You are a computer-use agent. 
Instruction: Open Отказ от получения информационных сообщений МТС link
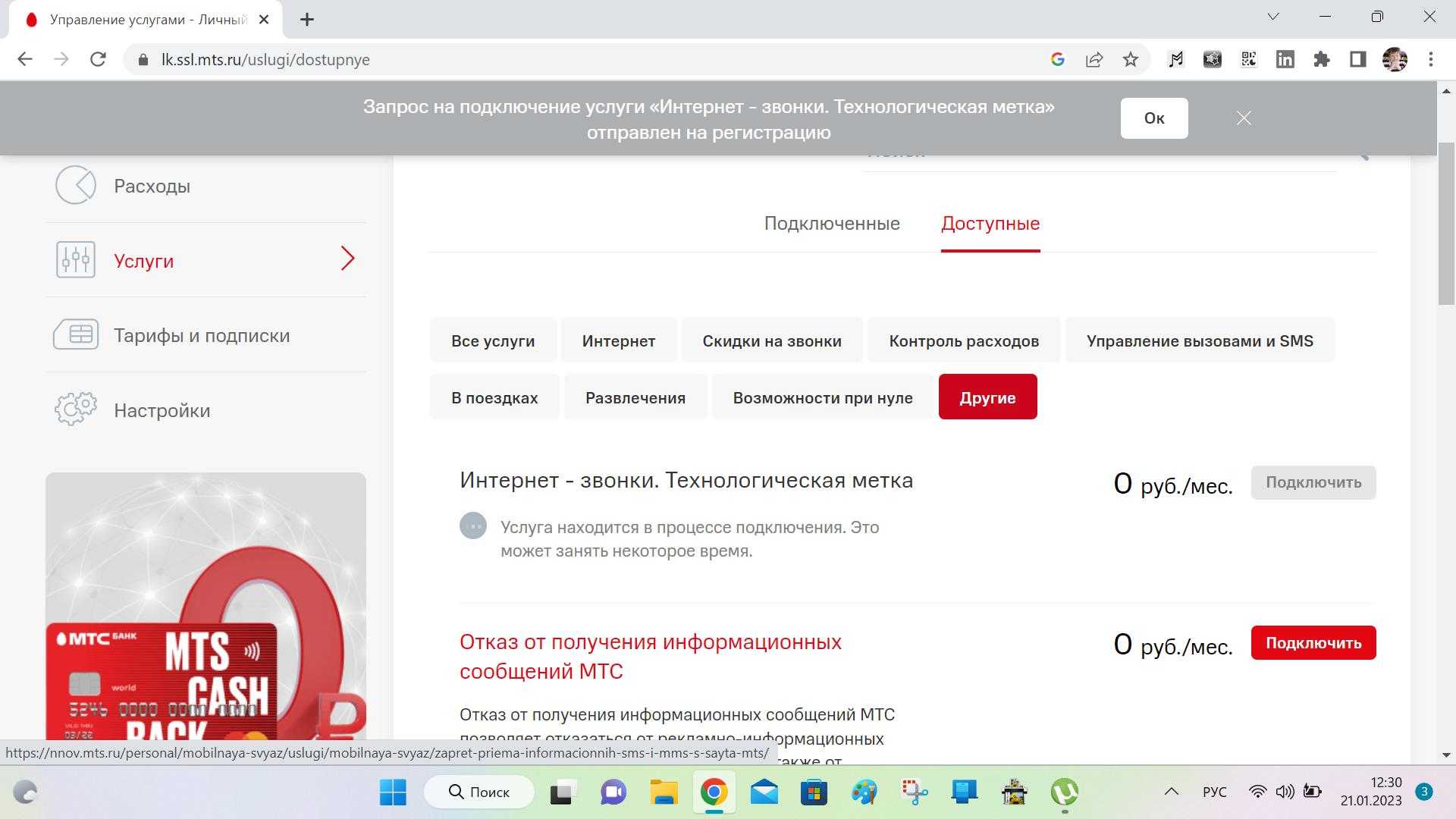pyautogui.click(x=651, y=657)
